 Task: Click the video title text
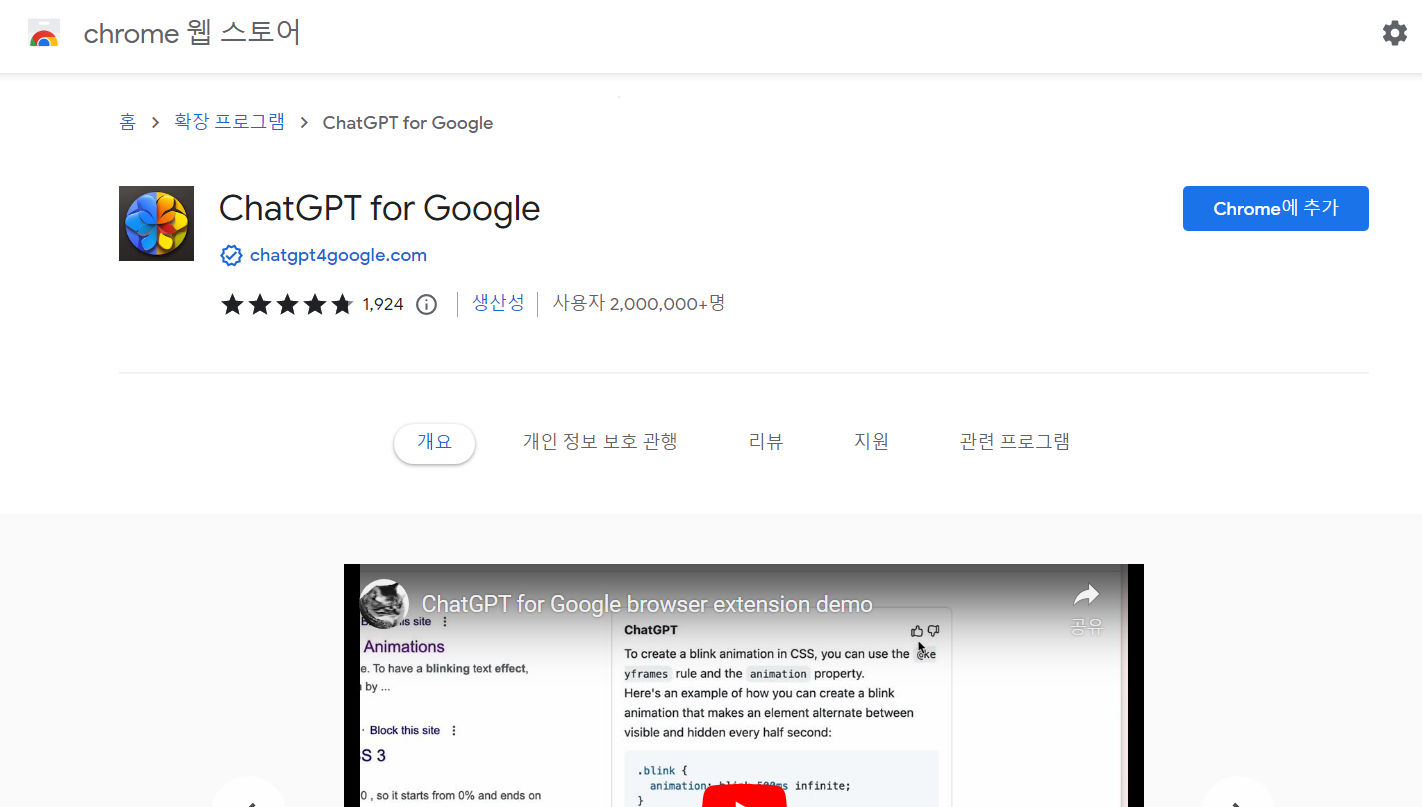tap(647, 604)
